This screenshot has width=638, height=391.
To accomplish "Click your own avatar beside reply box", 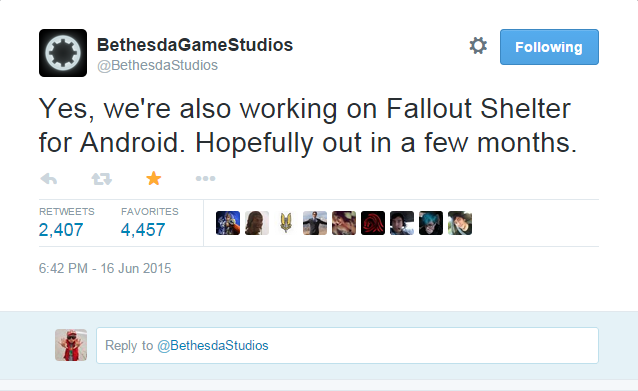I will [71, 345].
